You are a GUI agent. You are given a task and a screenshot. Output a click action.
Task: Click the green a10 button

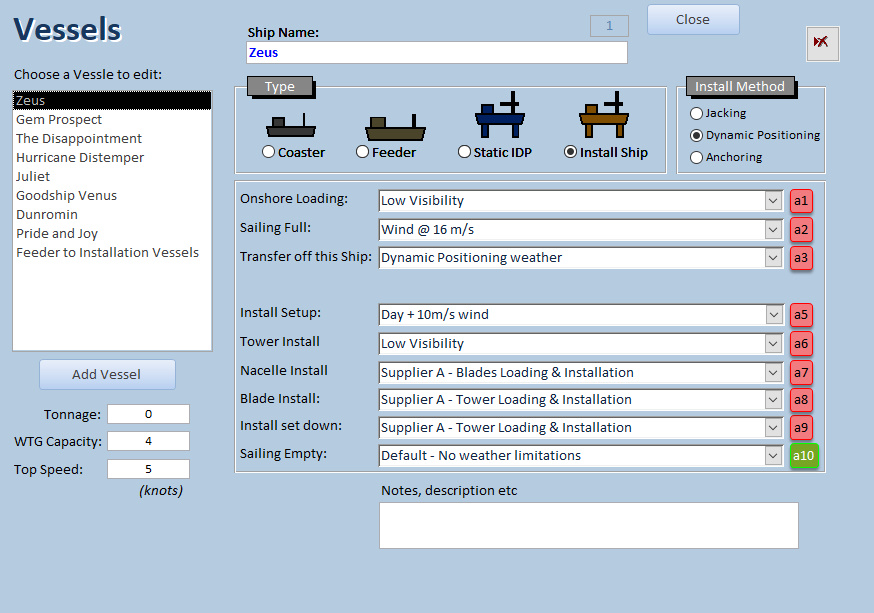804,455
